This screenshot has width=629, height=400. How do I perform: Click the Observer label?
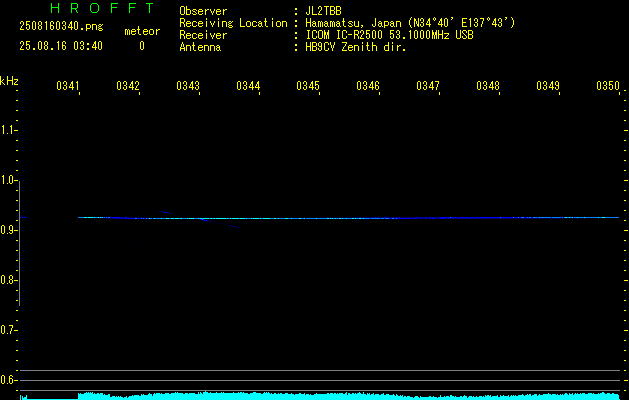pyautogui.click(x=203, y=11)
